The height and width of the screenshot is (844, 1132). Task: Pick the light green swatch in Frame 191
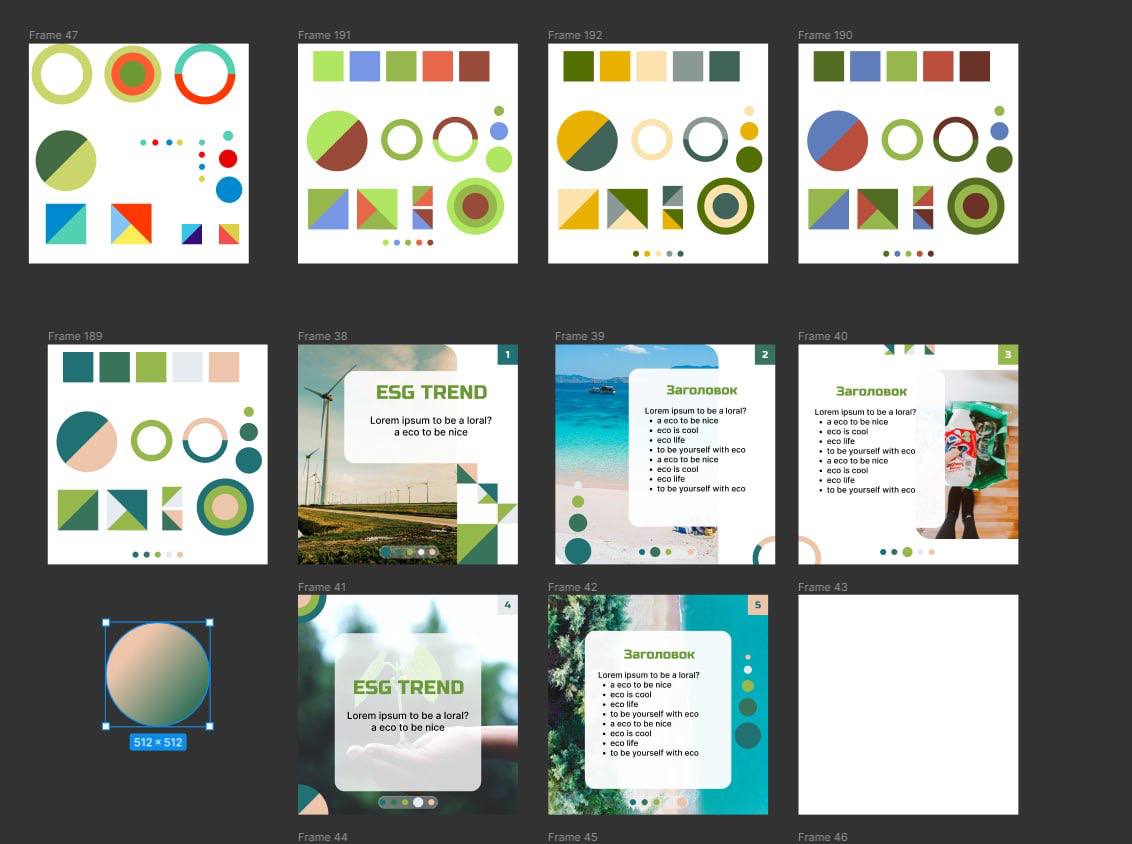point(328,66)
